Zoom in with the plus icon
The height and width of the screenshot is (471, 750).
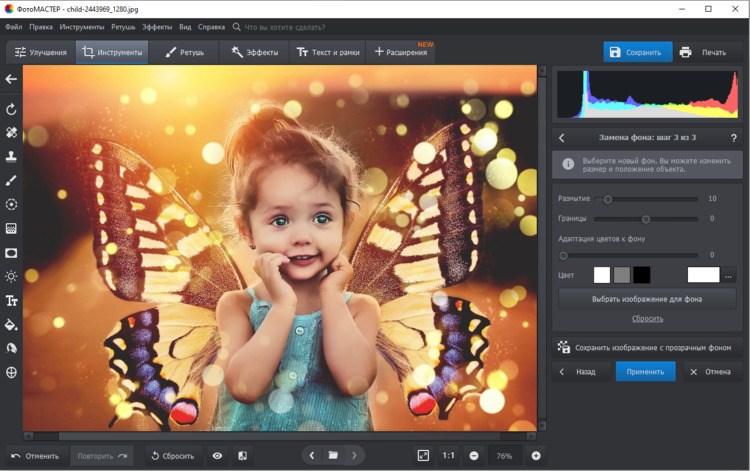tap(536, 455)
